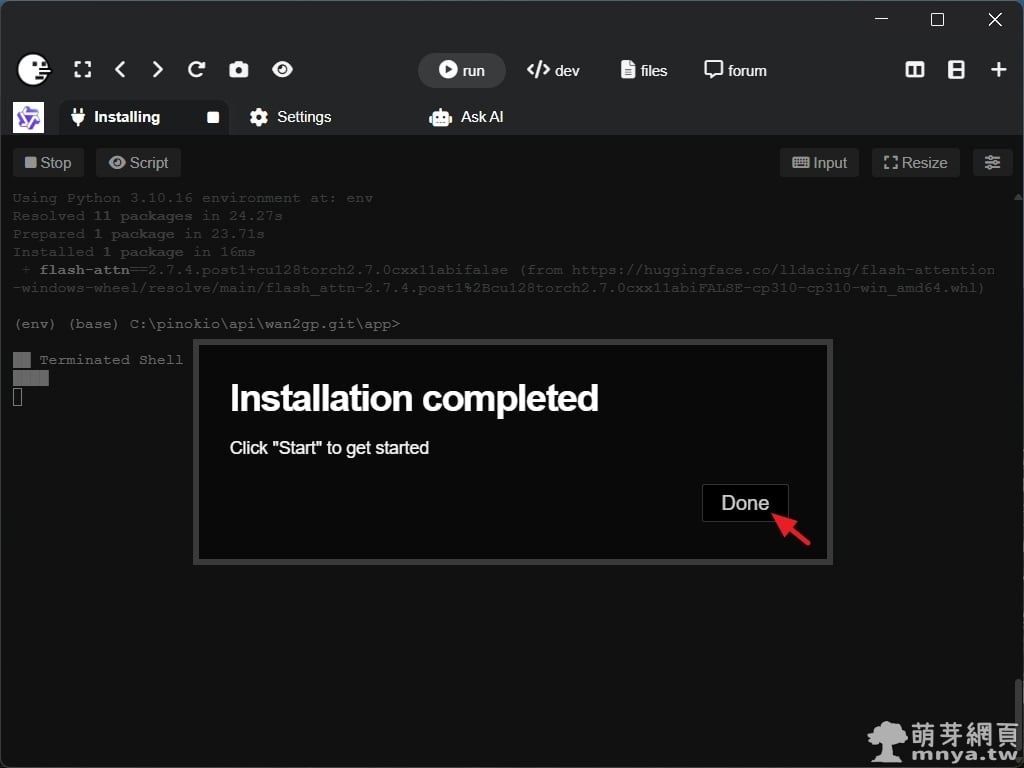
Task: Click the Wan2GP app logo icon
Action: 28,118
